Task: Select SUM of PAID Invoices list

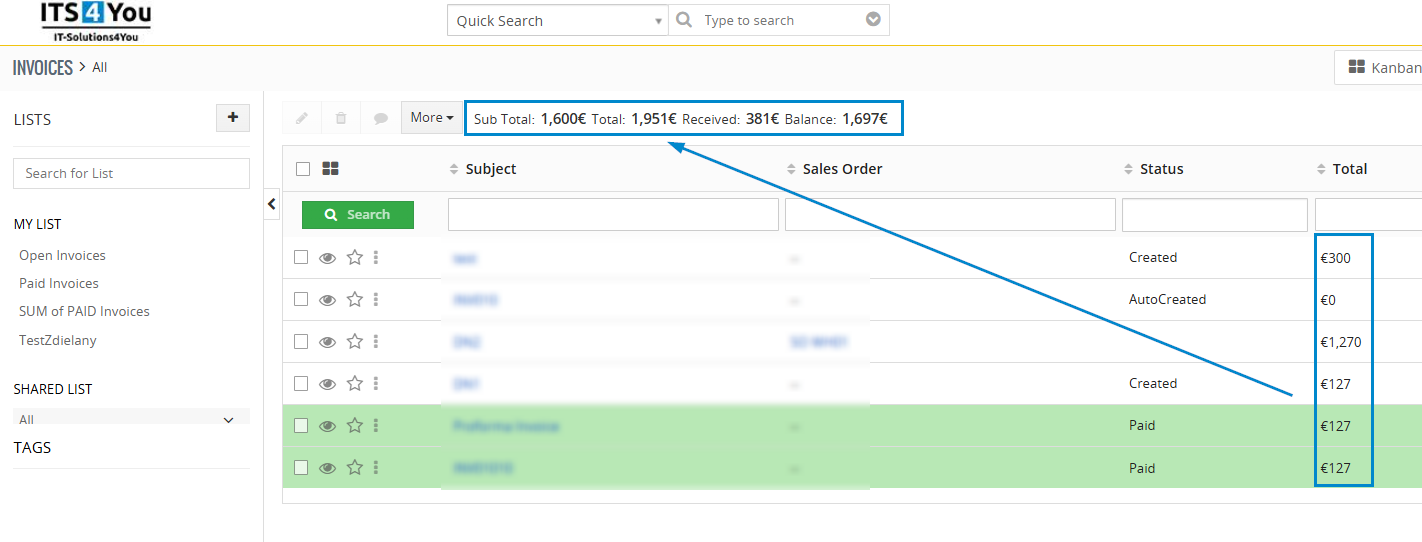Action: 84,311
